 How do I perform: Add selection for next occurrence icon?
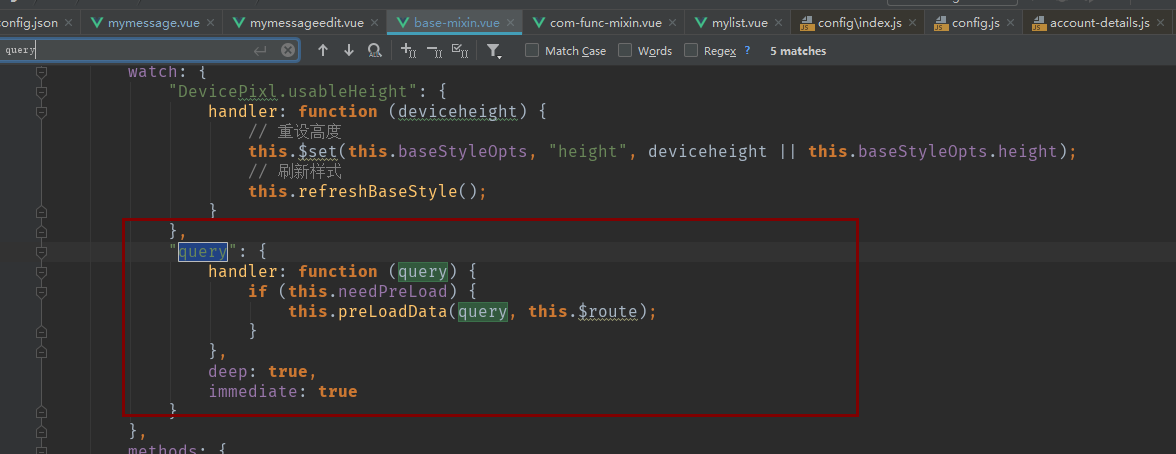[408, 50]
